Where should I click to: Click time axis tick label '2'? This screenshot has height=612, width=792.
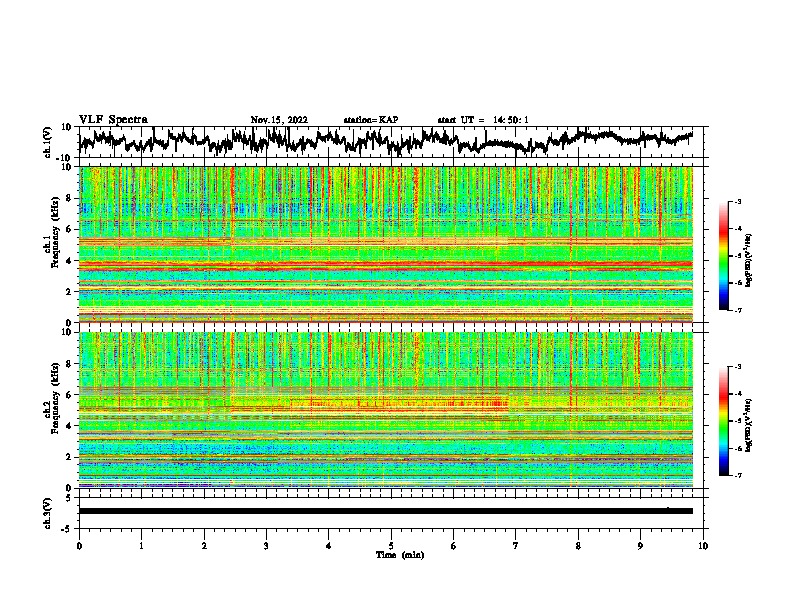click(204, 546)
